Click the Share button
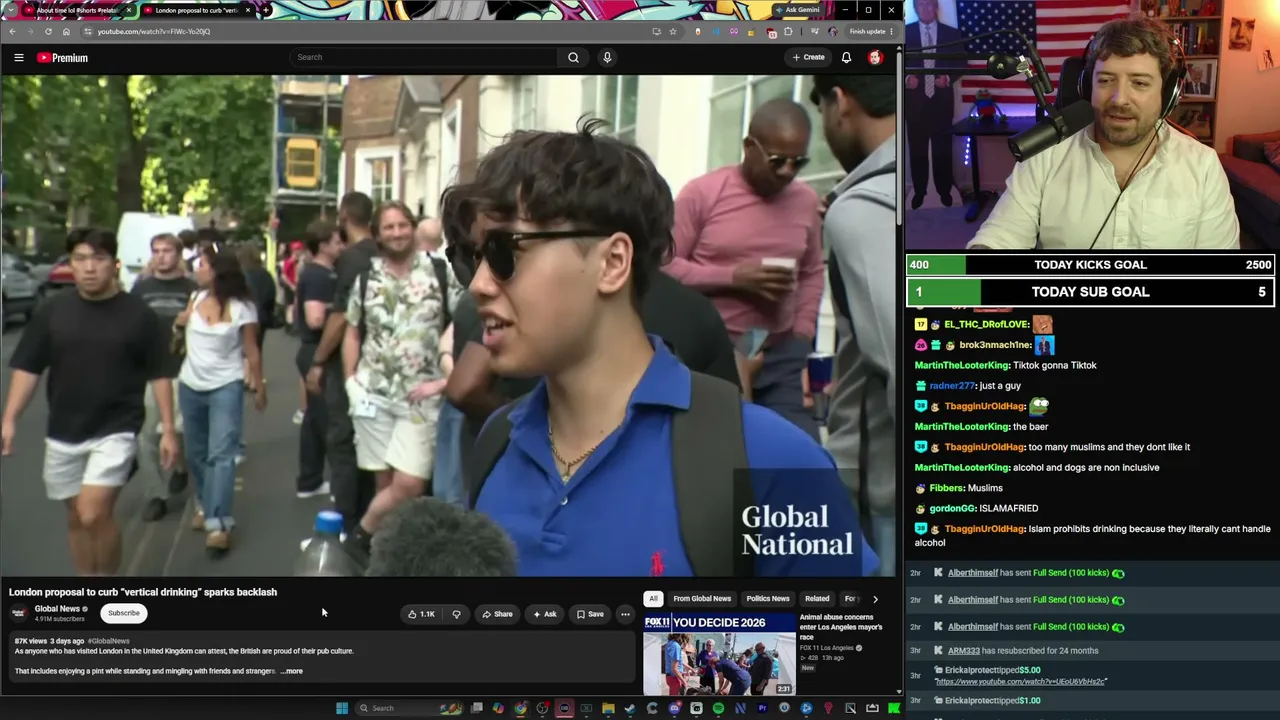The width and height of the screenshot is (1280, 720). [x=497, y=614]
